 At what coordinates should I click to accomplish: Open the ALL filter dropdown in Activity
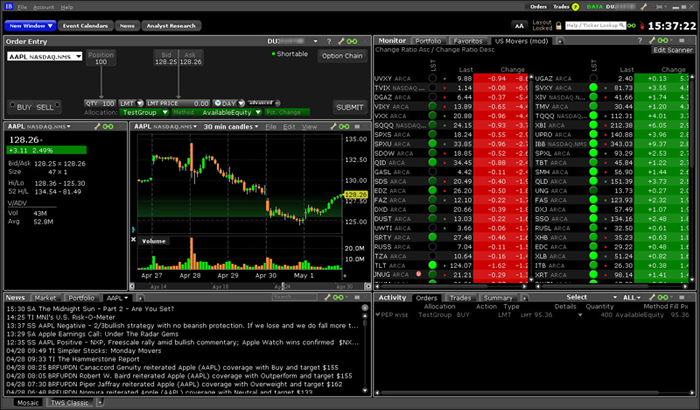[x=632, y=297]
